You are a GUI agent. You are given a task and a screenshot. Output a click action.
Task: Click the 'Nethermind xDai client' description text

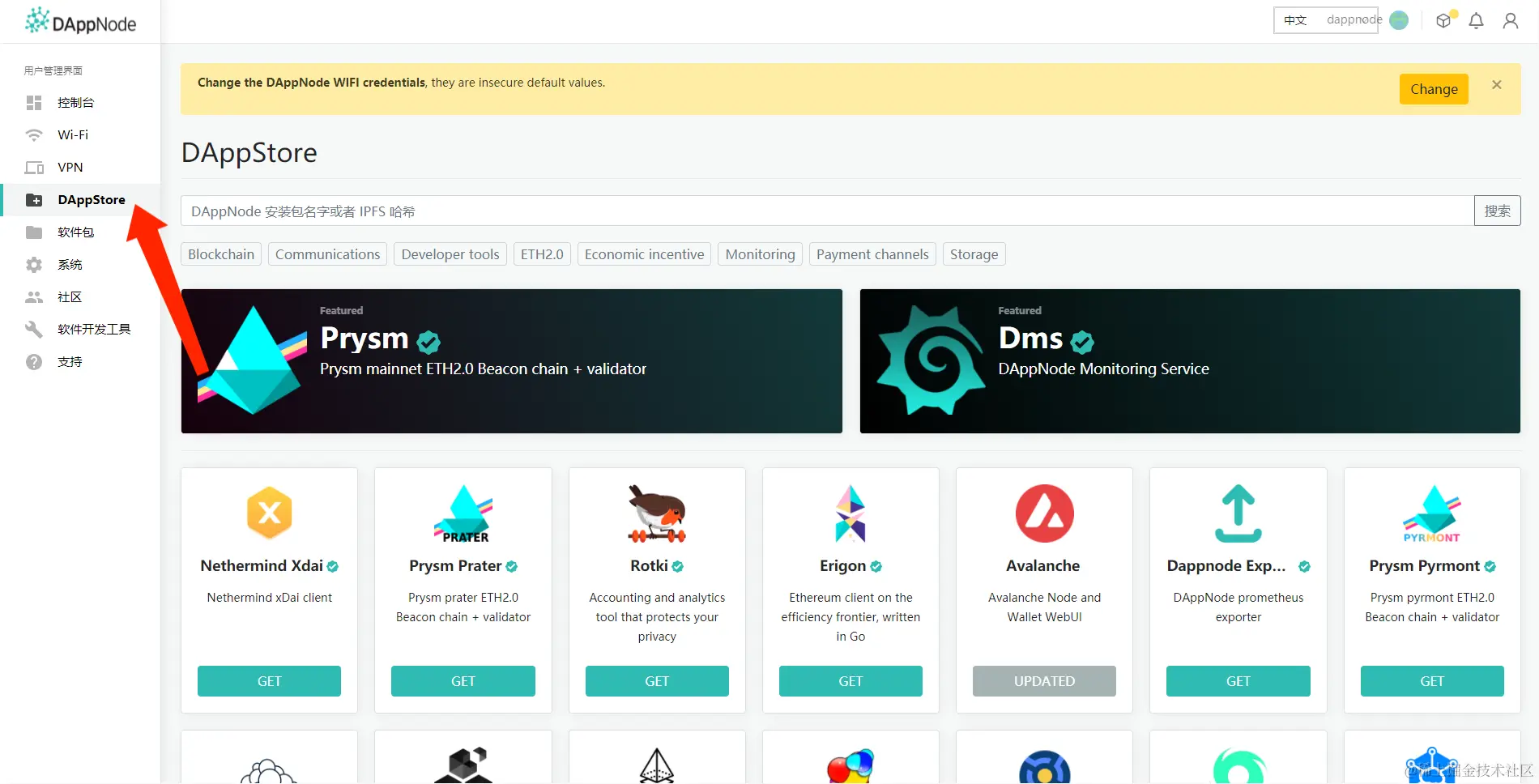270,598
